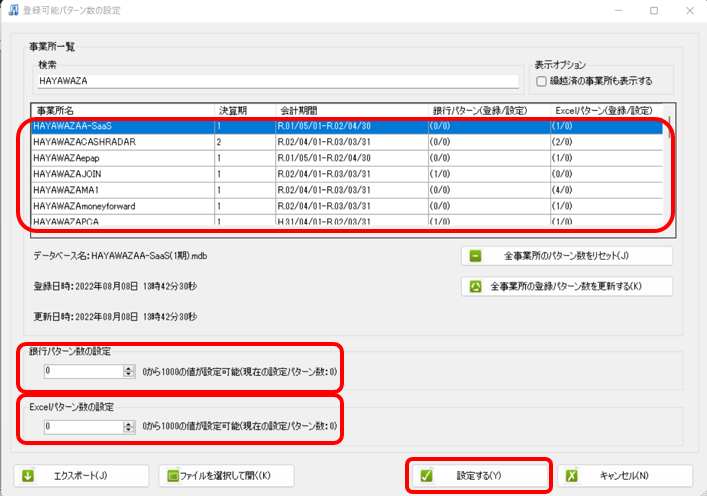Click 全事業所の登録パターン数を更新する(K) button
Screen dimensions: 707x496
pyautogui.click(x=567, y=286)
